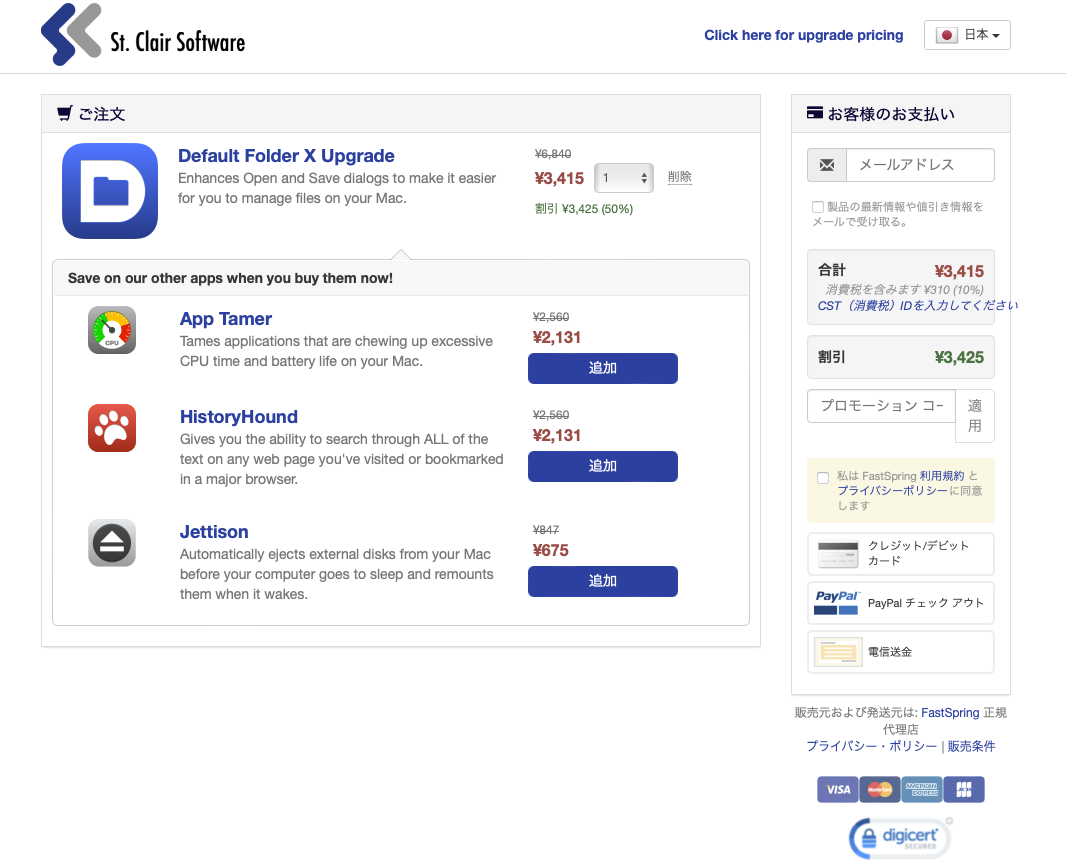Open the App Tamer title link

click(226, 319)
